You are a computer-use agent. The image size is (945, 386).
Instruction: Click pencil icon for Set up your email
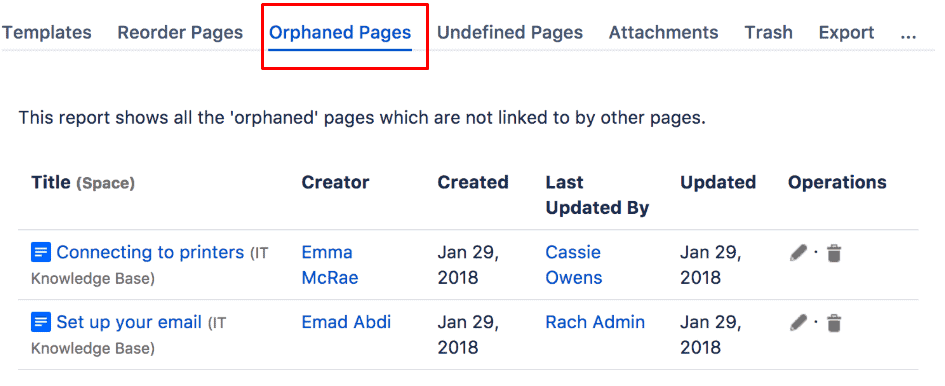[x=798, y=323]
